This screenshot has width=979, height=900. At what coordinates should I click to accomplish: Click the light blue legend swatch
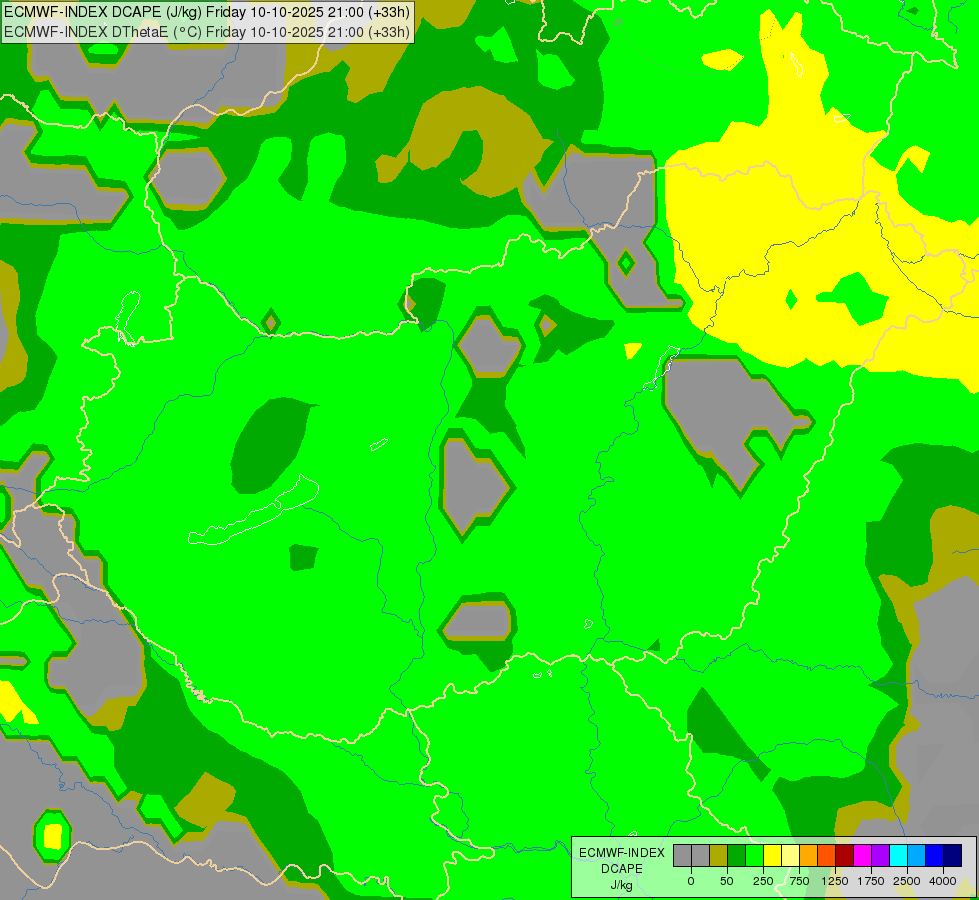[917, 855]
